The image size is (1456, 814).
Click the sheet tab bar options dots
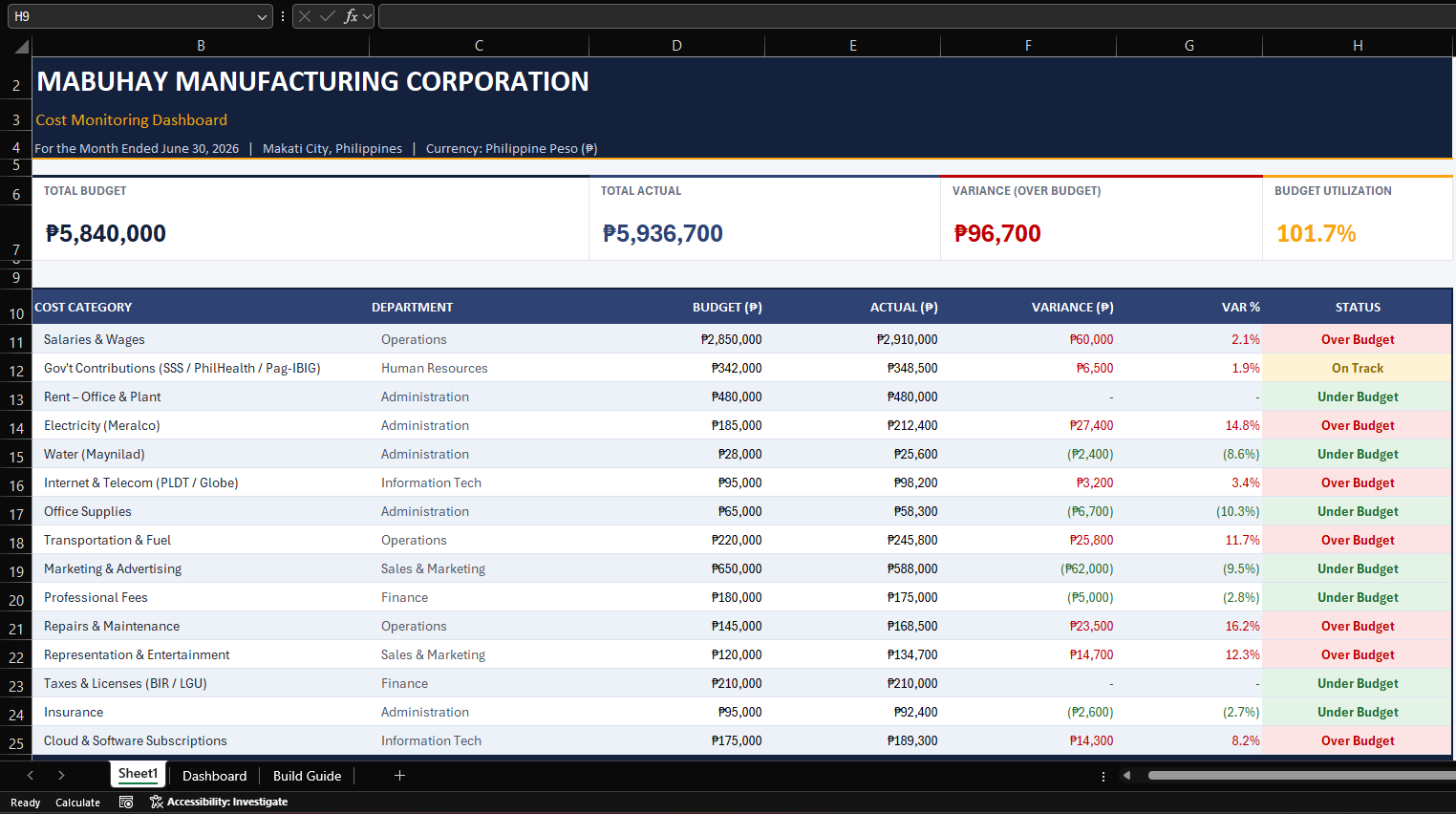(x=1103, y=776)
